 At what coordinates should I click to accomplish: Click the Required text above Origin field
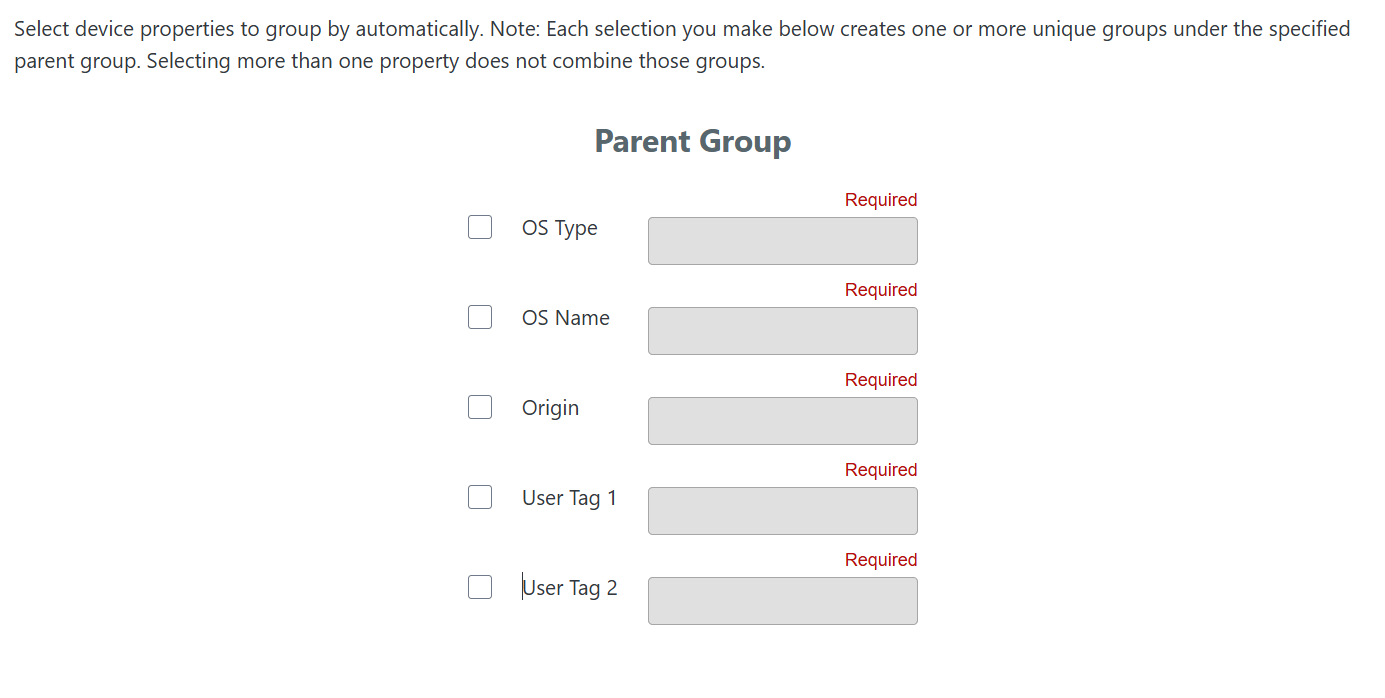tap(880, 380)
